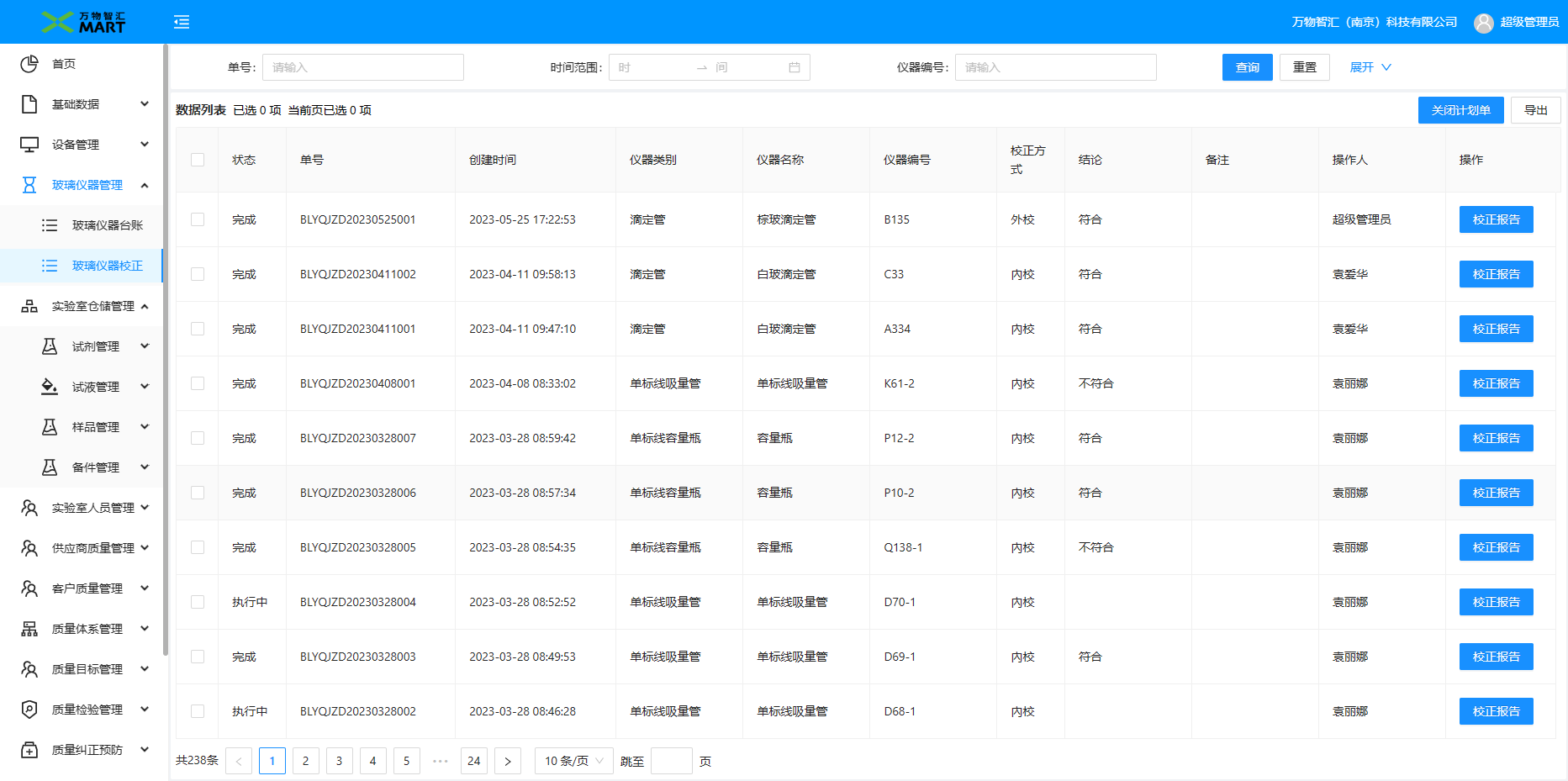Viewport: 1568px width, 781px height.
Task: Click next page arrow in pagination
Action: pyautogui.click(x=507, y=761)
